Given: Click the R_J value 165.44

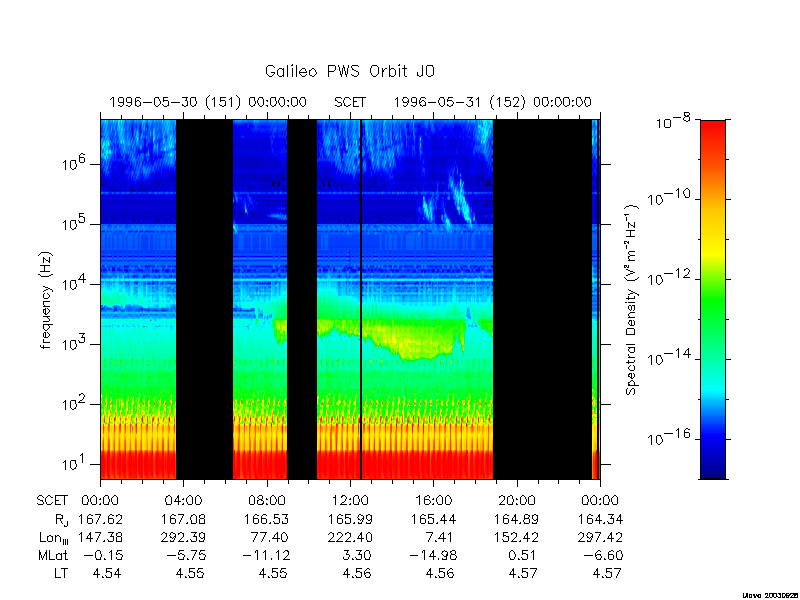Looking at the screenshot, I should tap(433, 519).
